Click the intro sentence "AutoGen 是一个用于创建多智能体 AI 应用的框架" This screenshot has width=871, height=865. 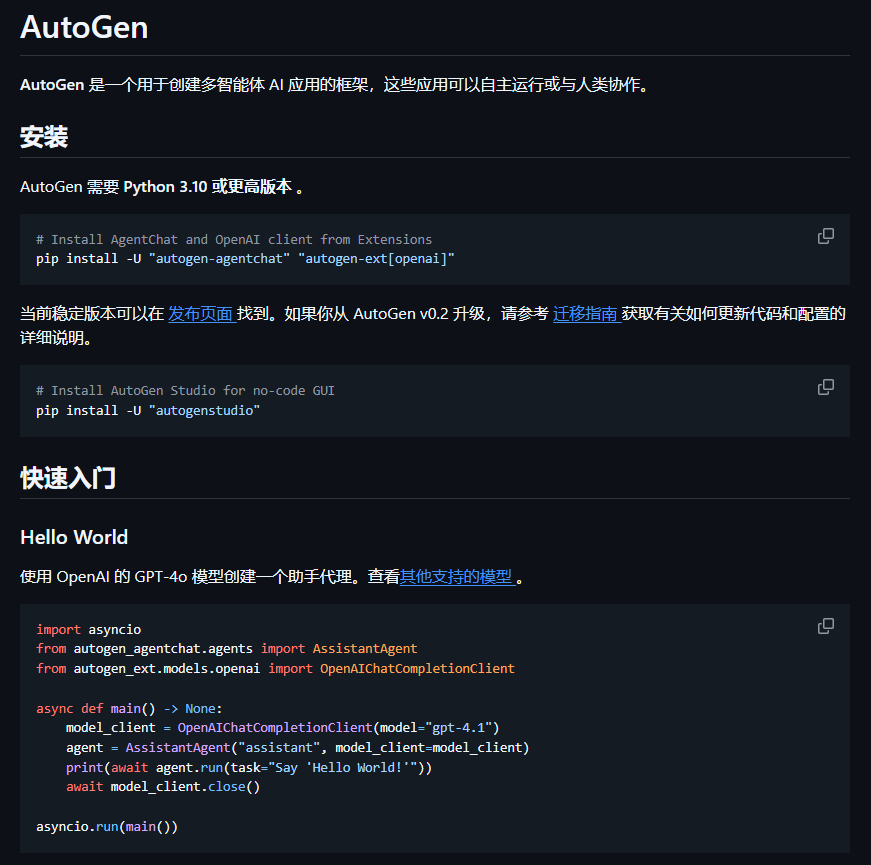point(194,84)
